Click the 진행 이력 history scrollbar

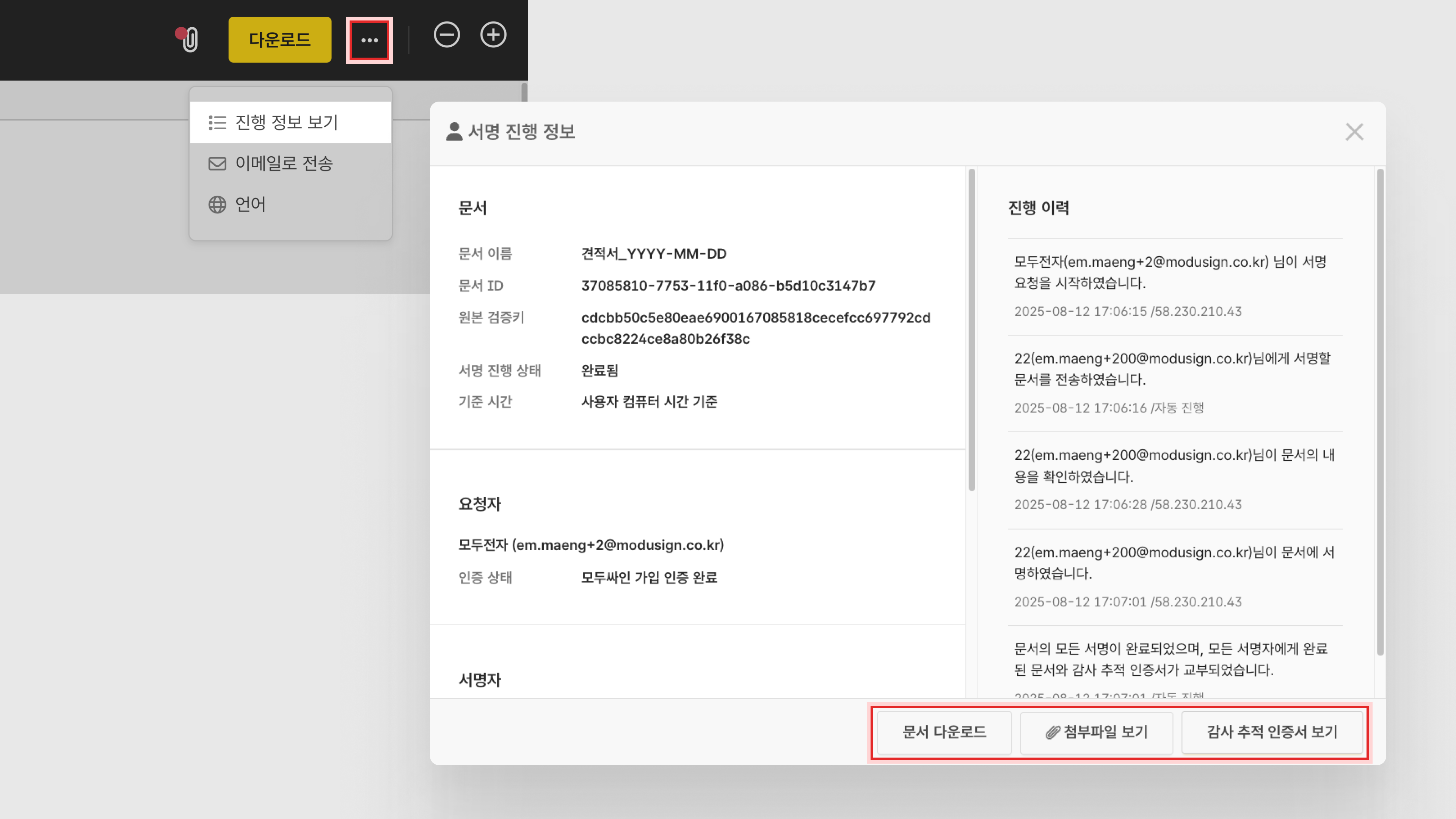pyautogui.click(x=1380, y=412)
